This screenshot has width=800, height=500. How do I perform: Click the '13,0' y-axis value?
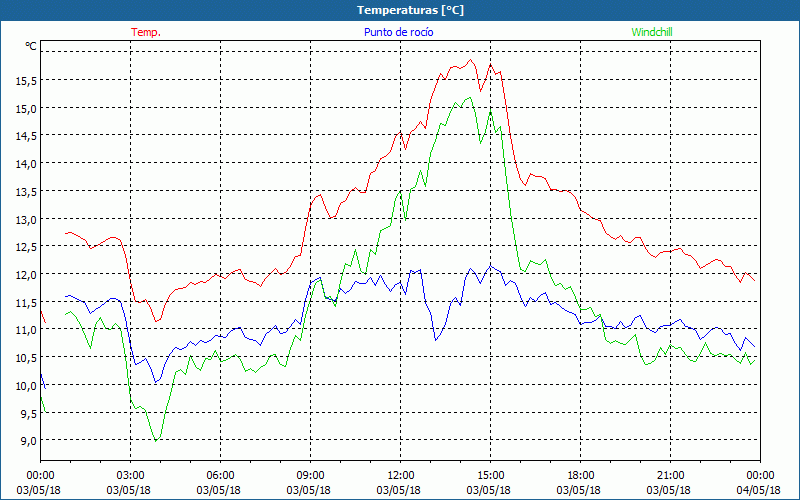point(26,219)
